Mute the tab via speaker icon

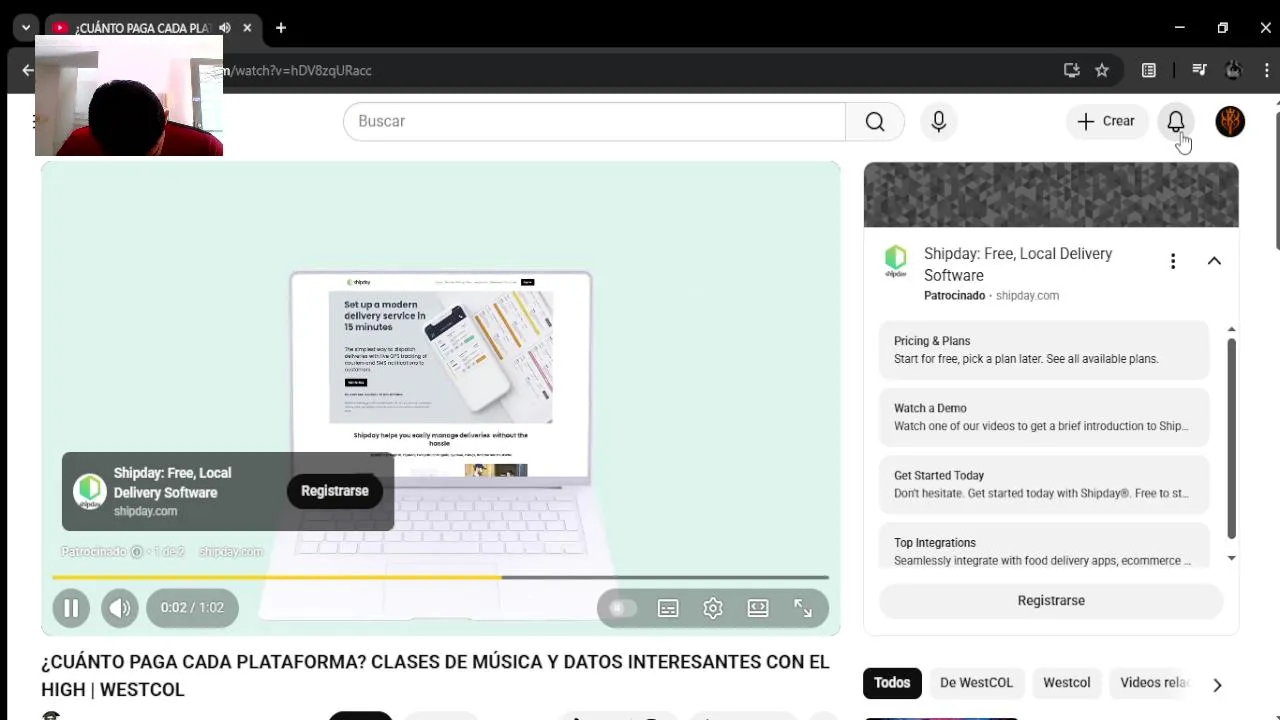pyautogui.click(x=225, y=28)
